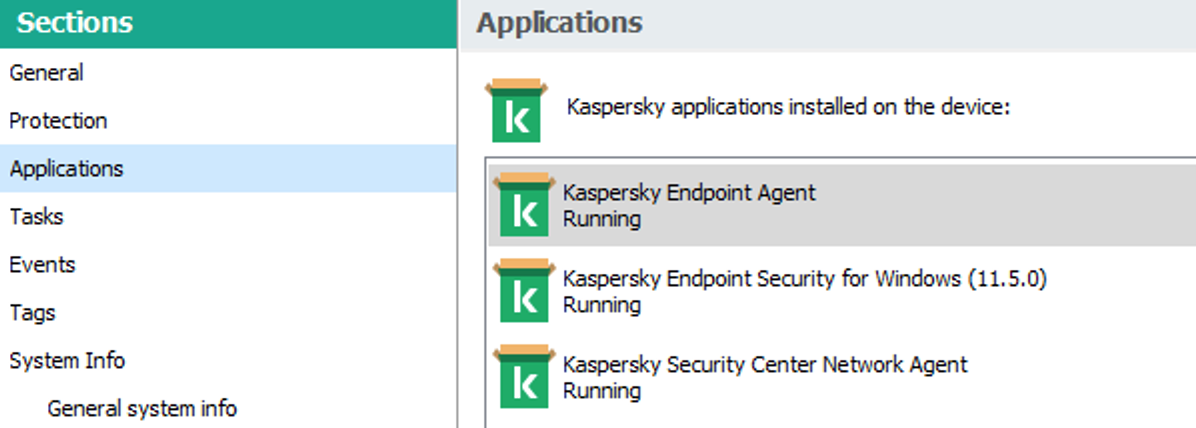Screen dimensions: 1196x428
Task: Click the Applications panel header title
Action: pyautogui.click(x=559, y=23)
